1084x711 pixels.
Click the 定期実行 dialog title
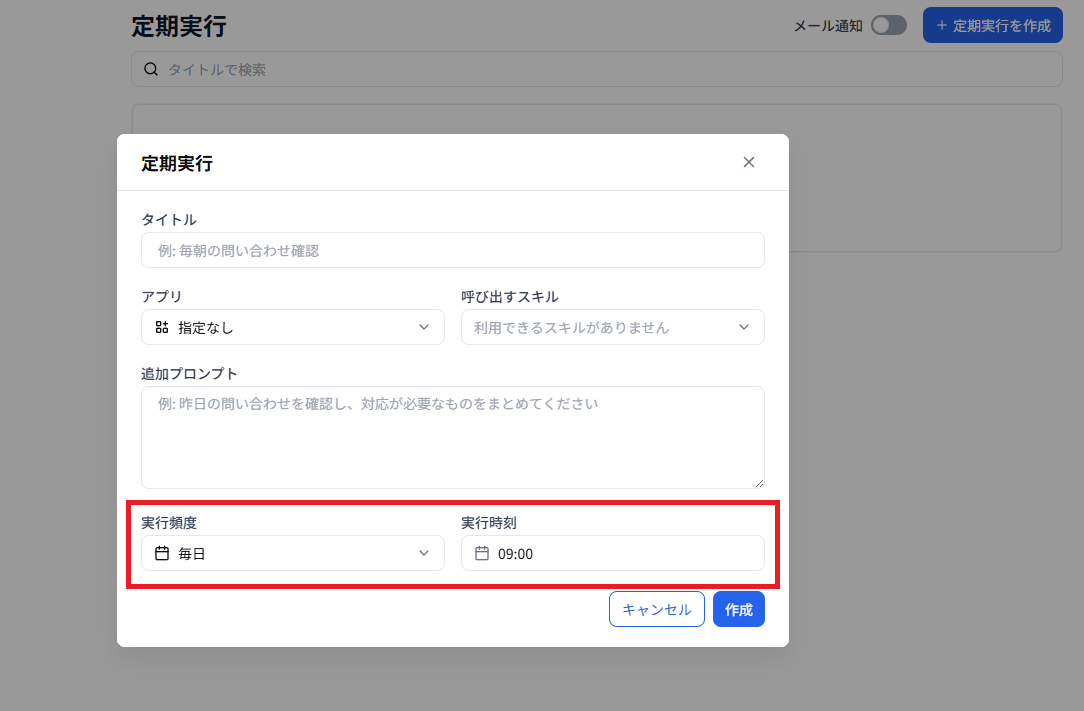pos(177,163)
